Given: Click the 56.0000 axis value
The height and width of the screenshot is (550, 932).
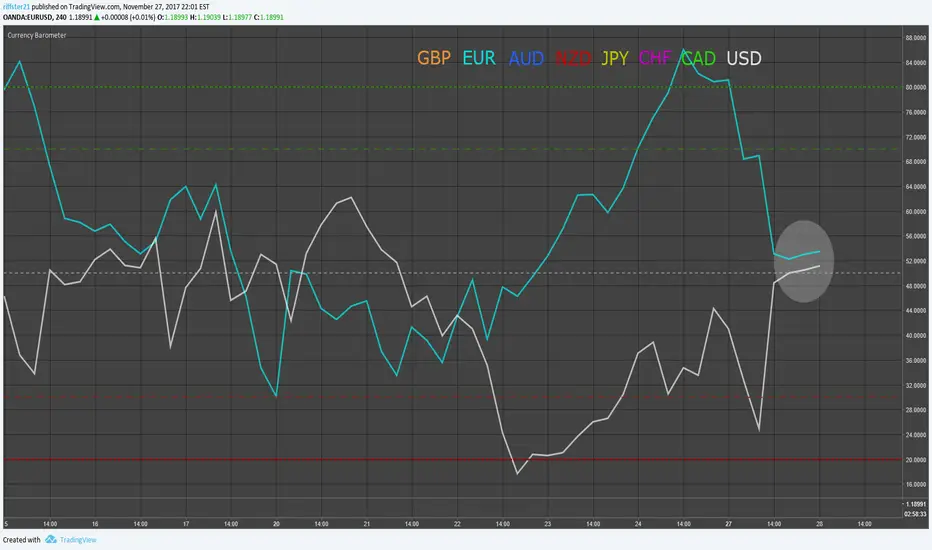Looking at the screenshot, I should pyautogui.click(x=915, y=236).
